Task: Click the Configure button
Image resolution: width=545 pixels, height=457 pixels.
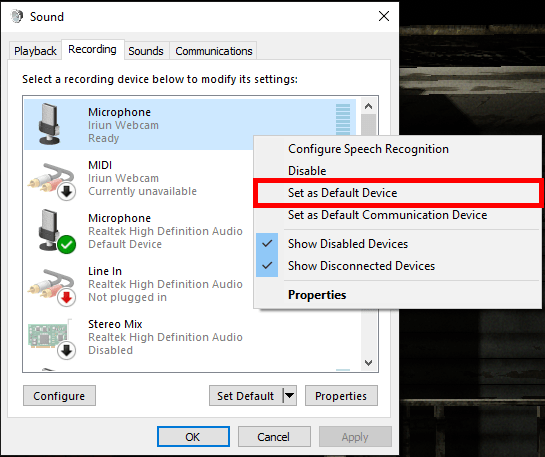Action: pos(59,395)
